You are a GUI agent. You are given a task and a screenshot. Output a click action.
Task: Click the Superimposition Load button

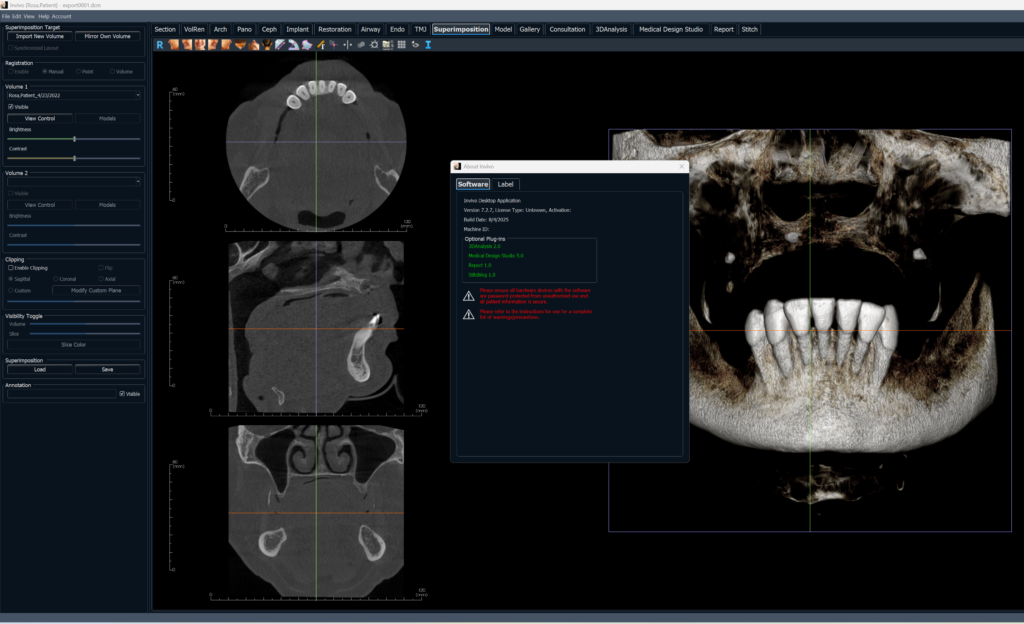40,369
